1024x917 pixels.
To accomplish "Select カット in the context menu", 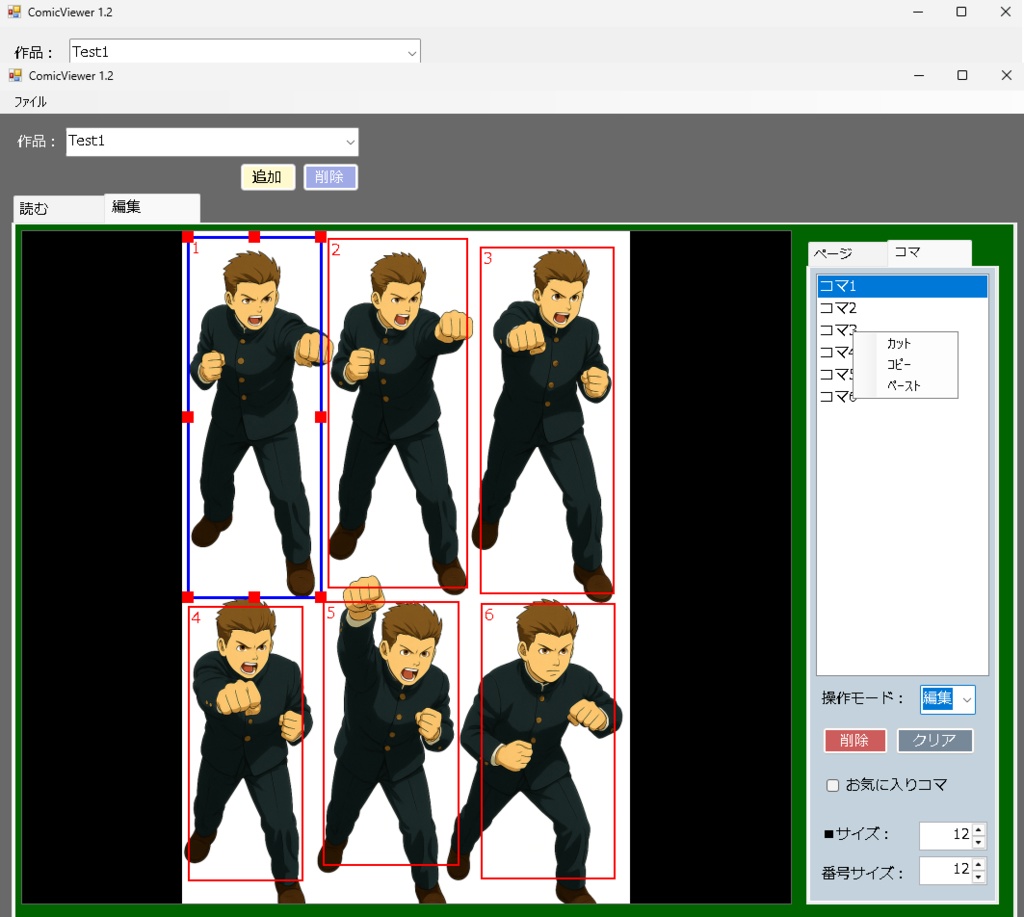I will point(898,343).
